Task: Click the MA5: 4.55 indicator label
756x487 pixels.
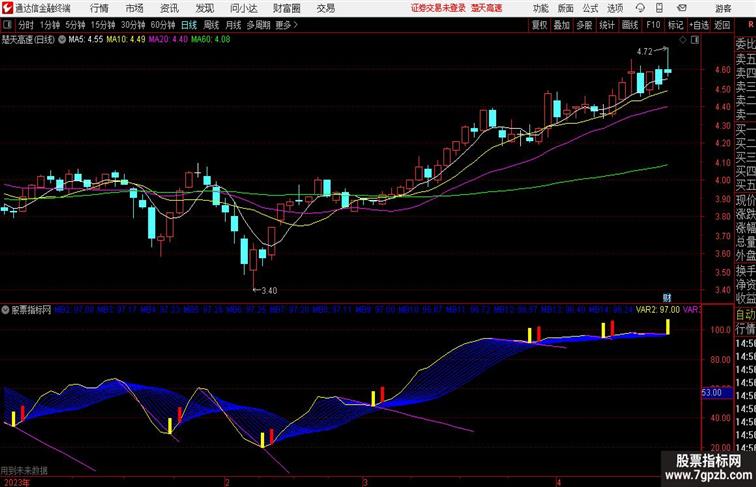Action: (x=85, y=40)
